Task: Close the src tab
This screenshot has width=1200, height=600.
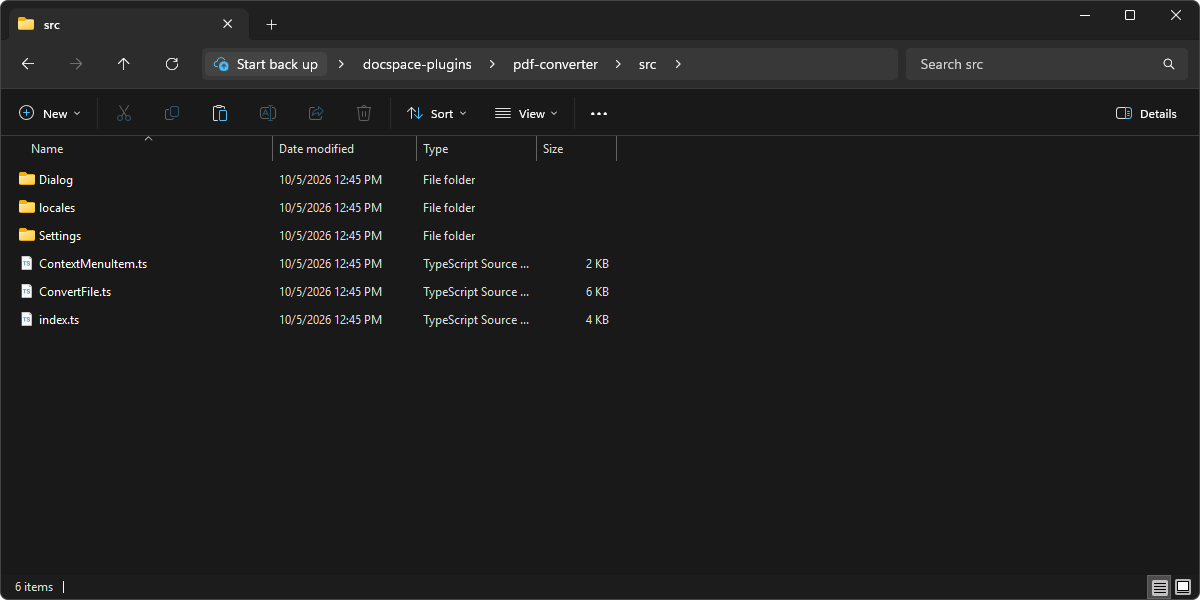Action: tap(228, 24)
